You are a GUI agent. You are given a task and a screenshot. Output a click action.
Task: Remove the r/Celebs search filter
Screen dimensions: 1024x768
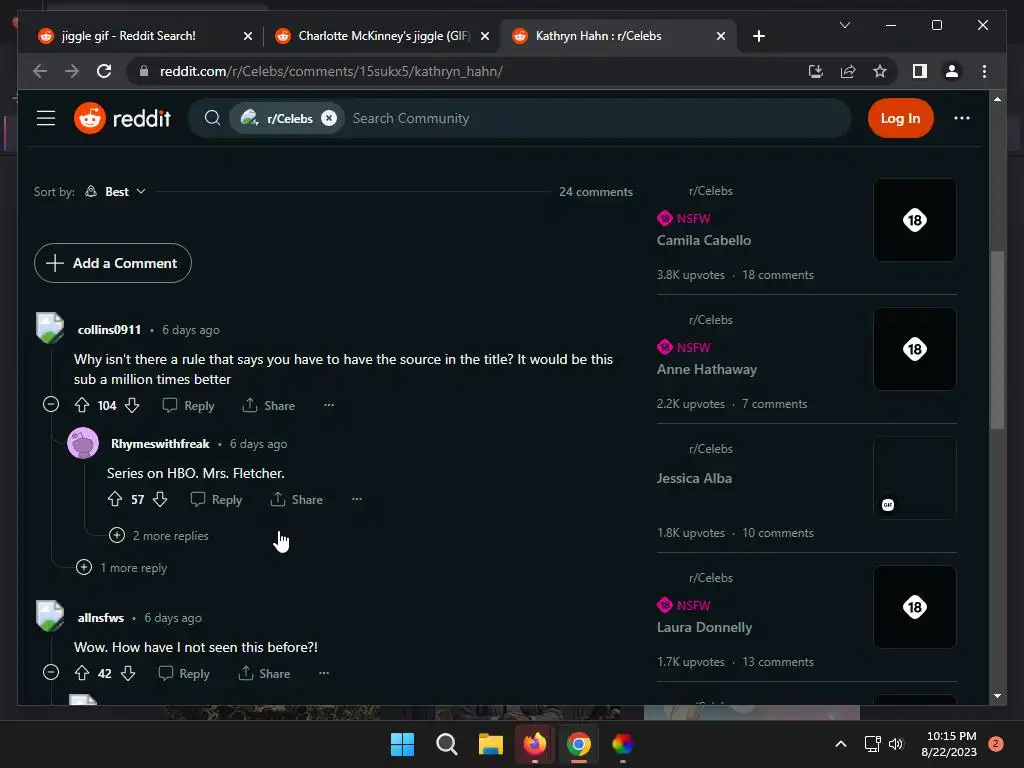pos(329,118)
